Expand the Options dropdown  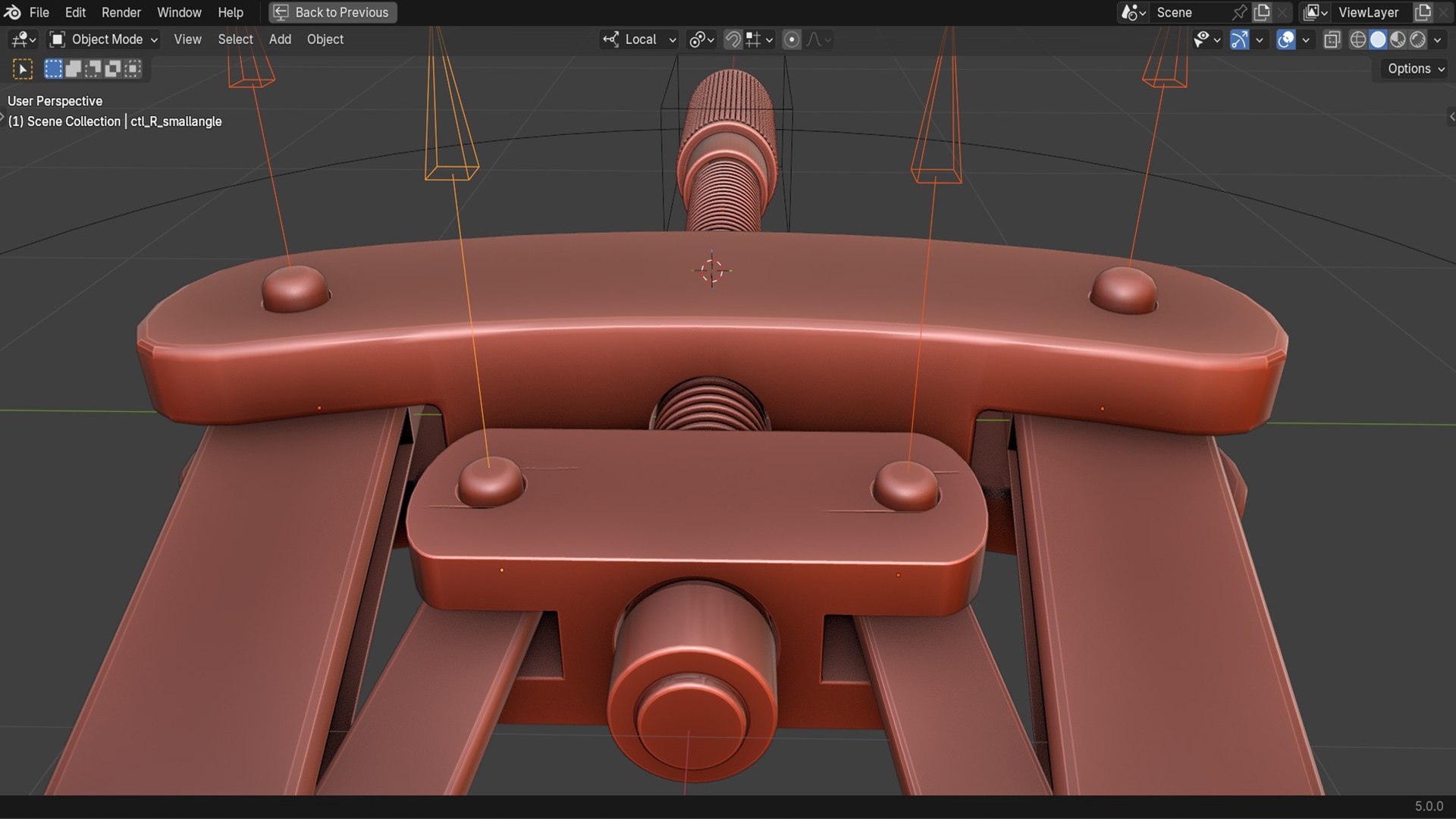tap(1415, 69)
